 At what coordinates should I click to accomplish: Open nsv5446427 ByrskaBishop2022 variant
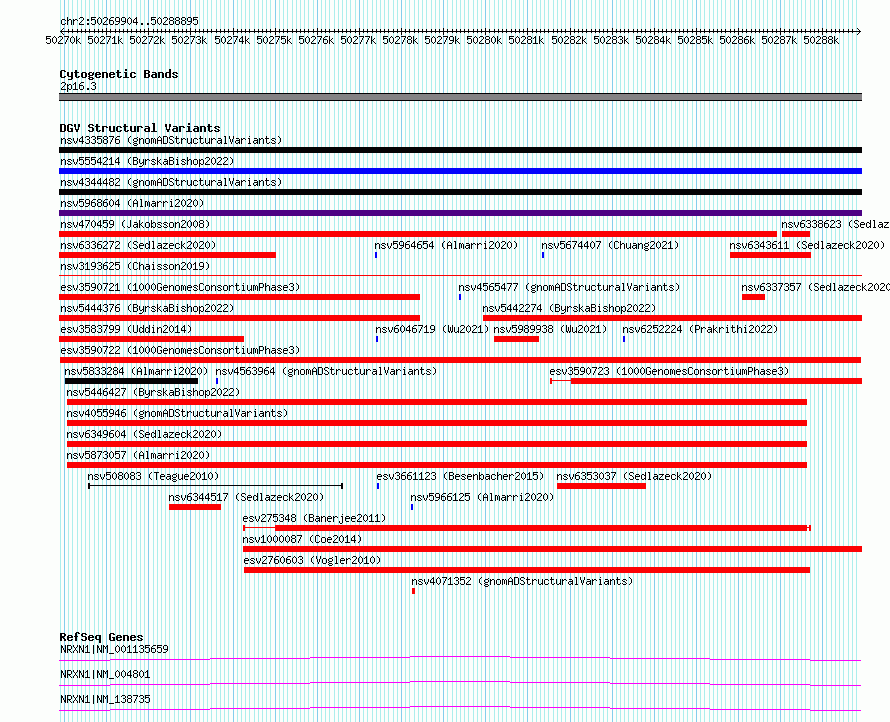coord(153,392)
